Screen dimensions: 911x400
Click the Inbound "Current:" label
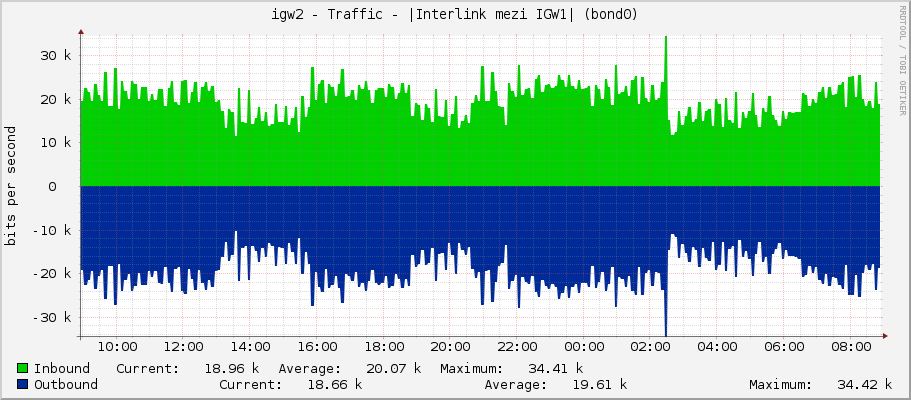pyautogui.click(x=148, y=369)
